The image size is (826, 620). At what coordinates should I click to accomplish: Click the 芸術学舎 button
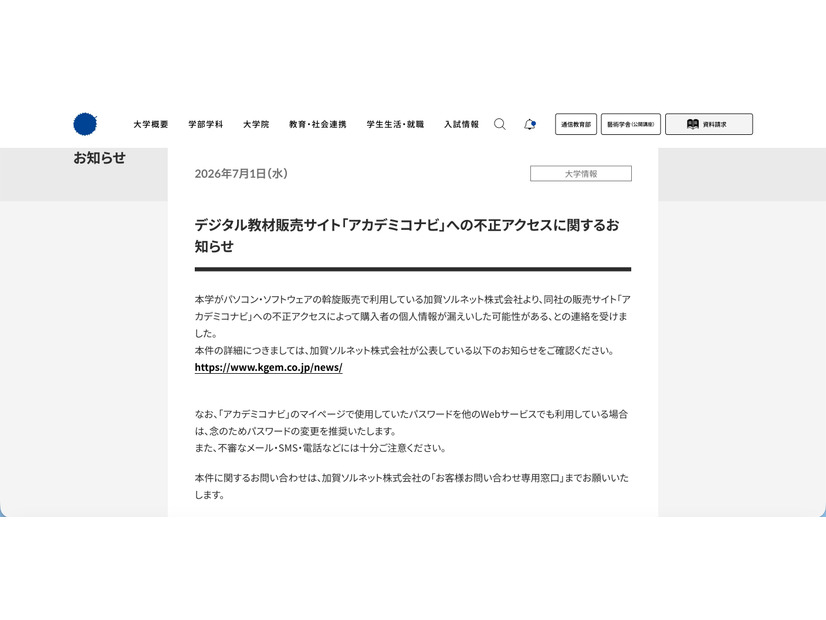tap(631, 124)
